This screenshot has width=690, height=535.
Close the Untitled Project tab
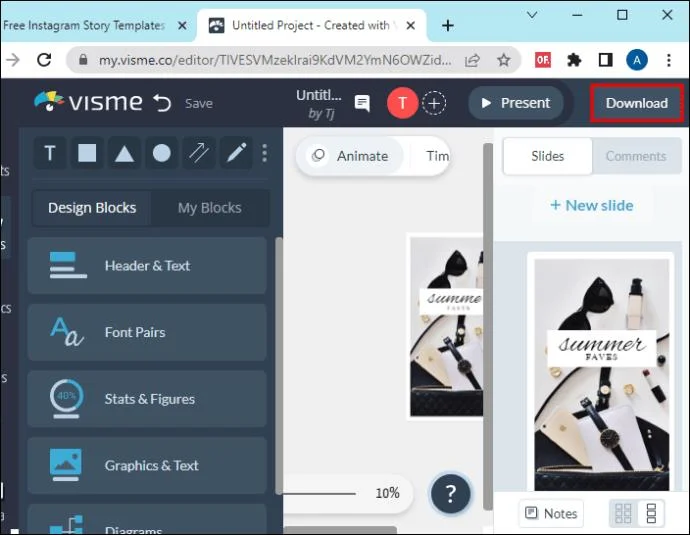coord(411,26)
